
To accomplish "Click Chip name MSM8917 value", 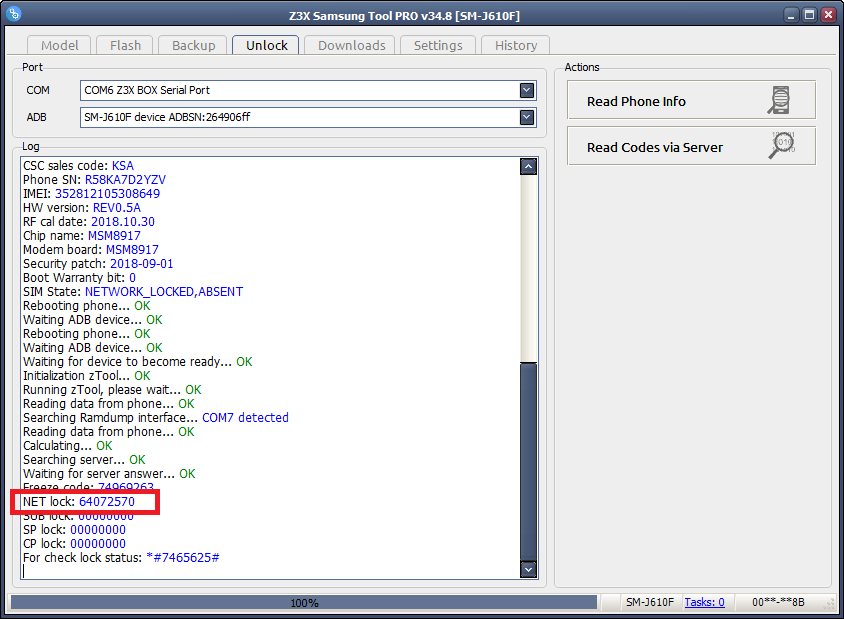I will pyautogui.click(x=114, y=236).
